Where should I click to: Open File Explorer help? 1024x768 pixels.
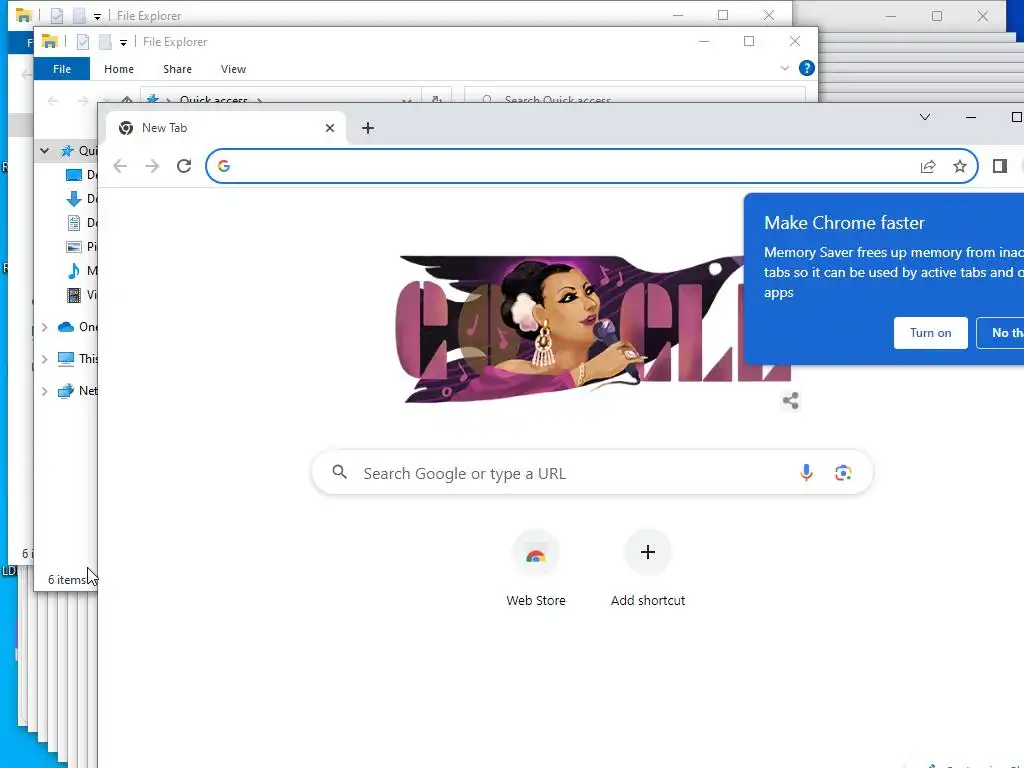807,68
